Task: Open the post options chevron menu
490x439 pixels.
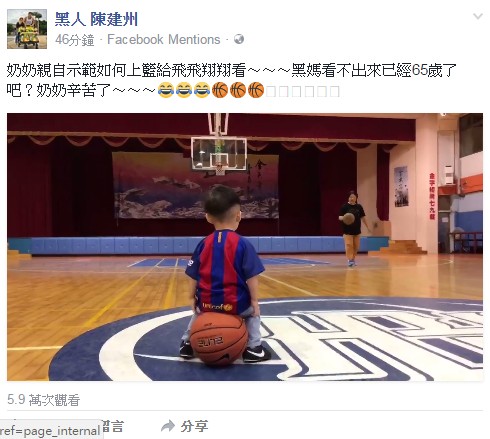Action: point(478,16)
